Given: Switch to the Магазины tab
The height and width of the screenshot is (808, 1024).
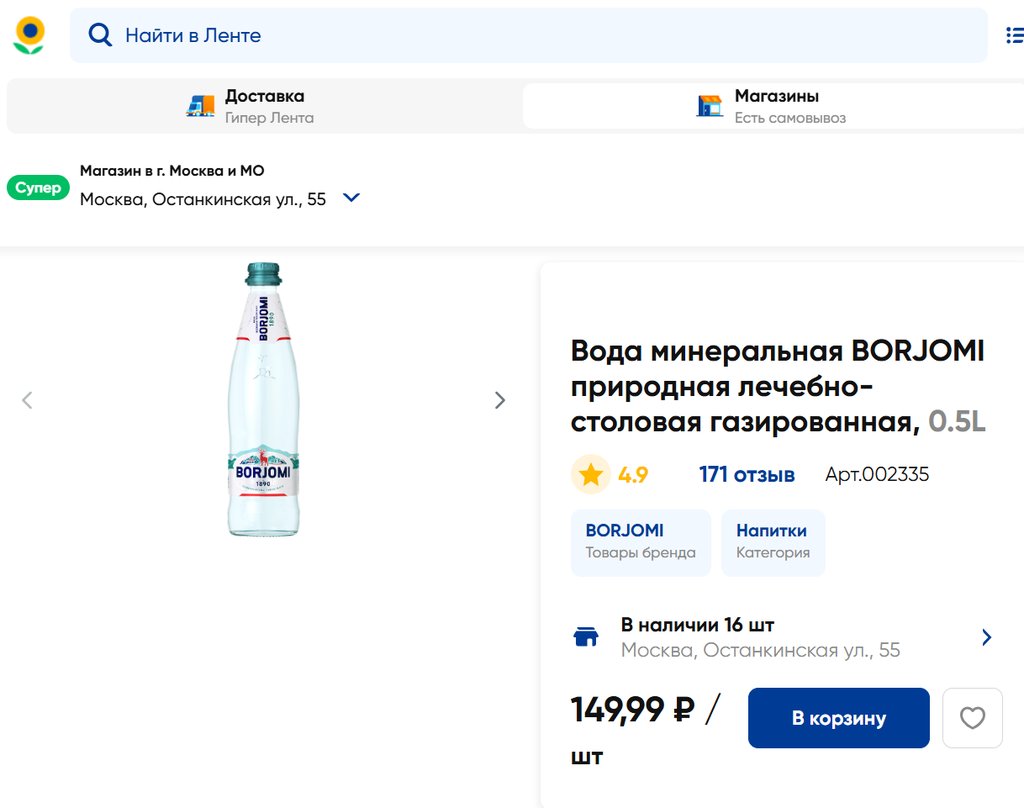Looking at the screenshot, I should click(776, 106).
